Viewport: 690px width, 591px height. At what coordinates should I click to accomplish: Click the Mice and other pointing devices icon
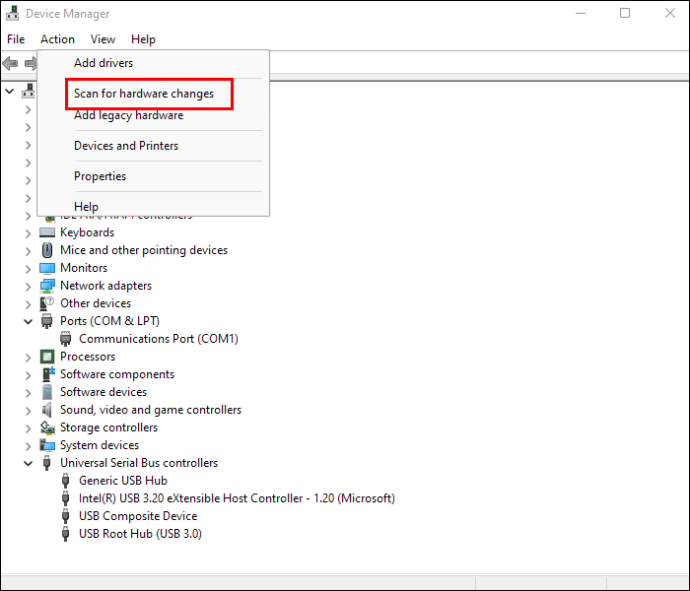(47, 250)
